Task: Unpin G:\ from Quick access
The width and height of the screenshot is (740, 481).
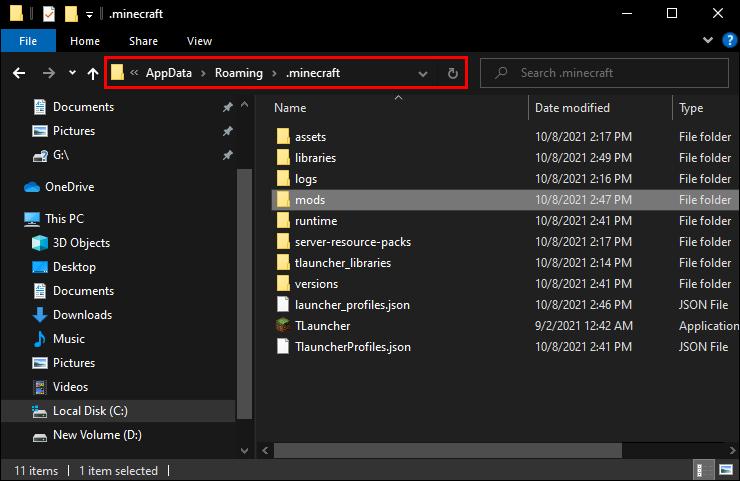Action: point(228,155)
